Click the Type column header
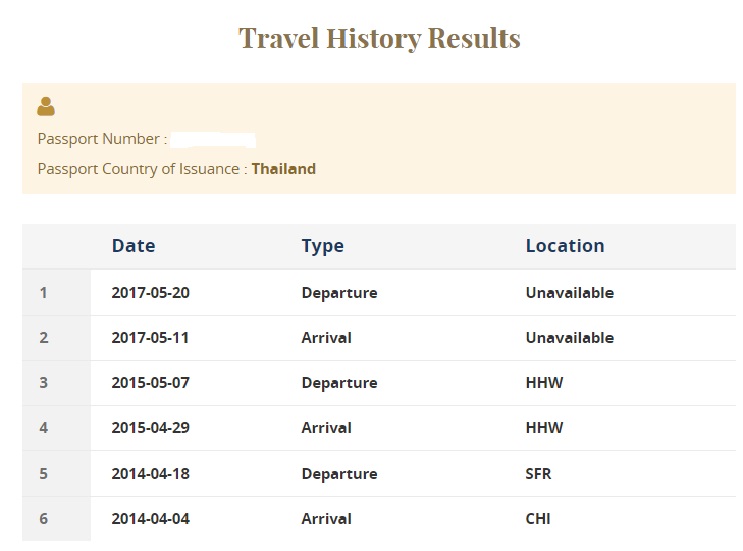Image resolution: width=743 pixels, height=551 pixels. pyautogui.click(x=322, y=246)
